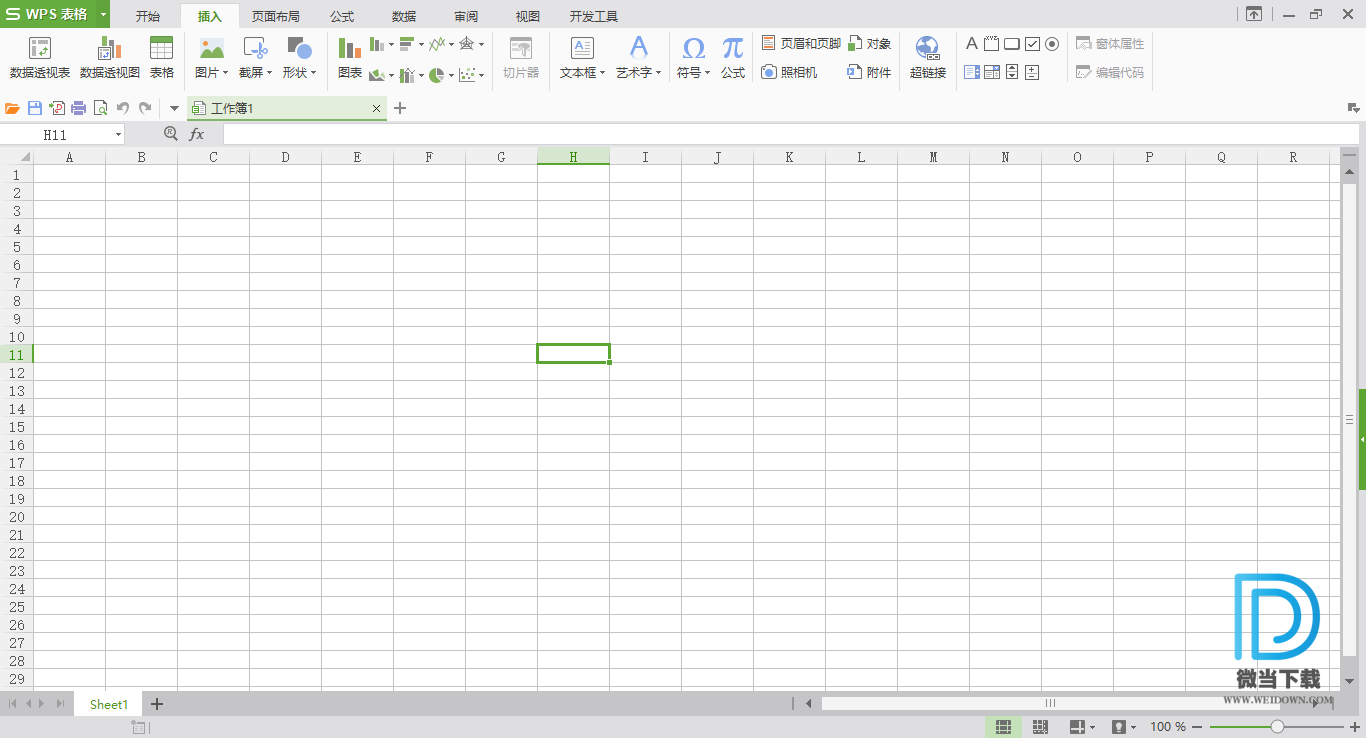Click the horizontal scrollbar thumb
Screen dimensions: 1366x738
tap(1050, 703)
